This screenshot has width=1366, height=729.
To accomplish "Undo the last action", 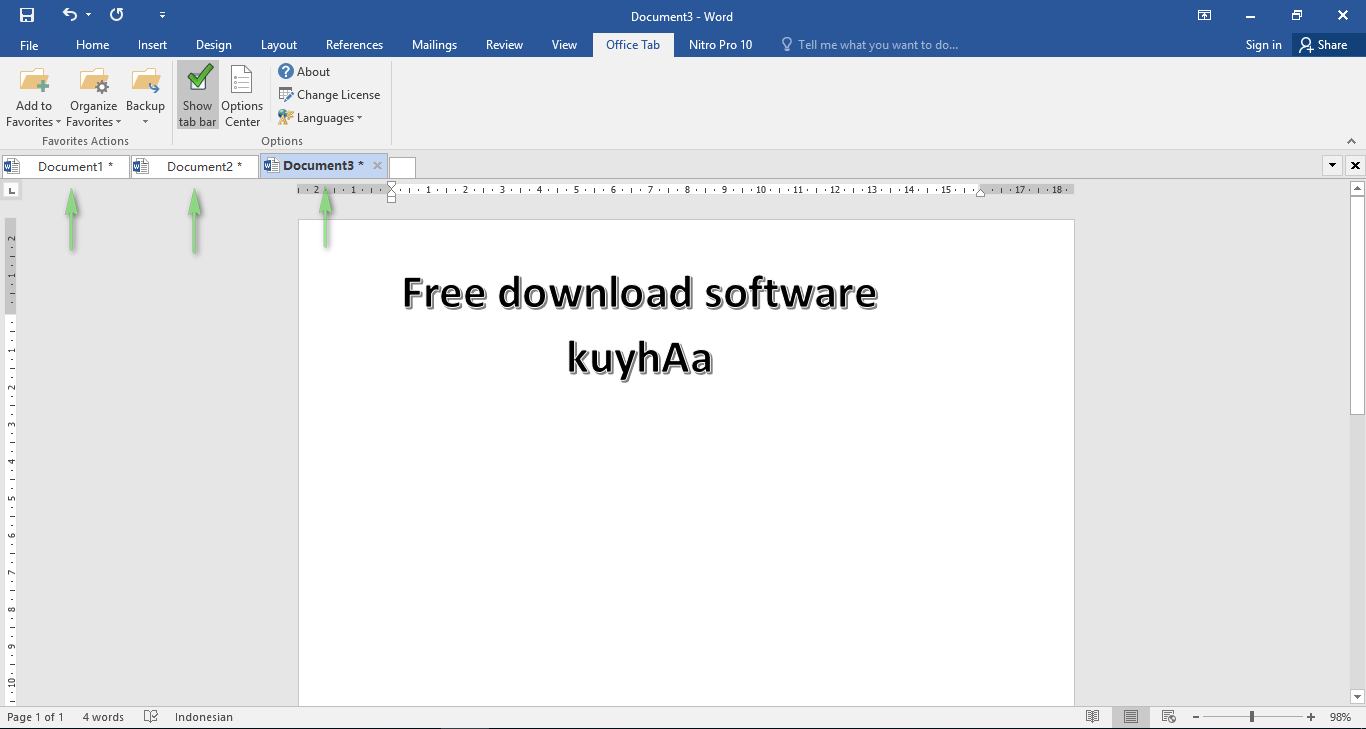I will [x=69, y=15].
